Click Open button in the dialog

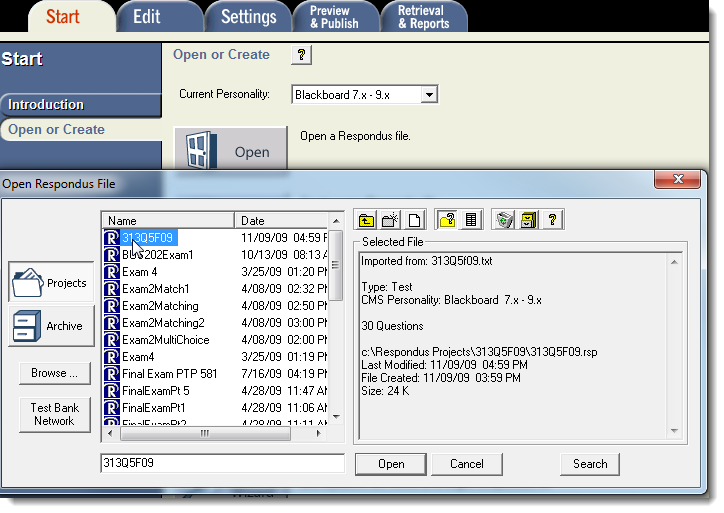391,464
